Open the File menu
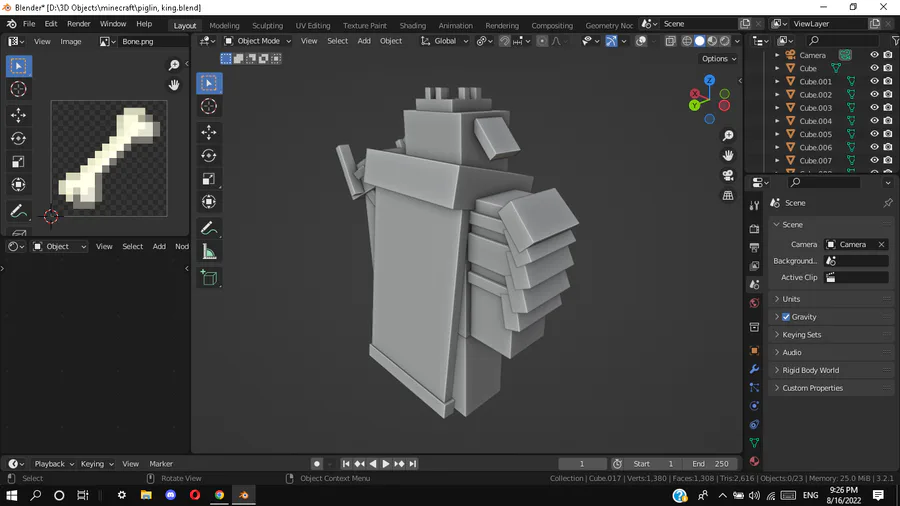The width and height of the screenshot is (900, 506). [x=29, y=24]
